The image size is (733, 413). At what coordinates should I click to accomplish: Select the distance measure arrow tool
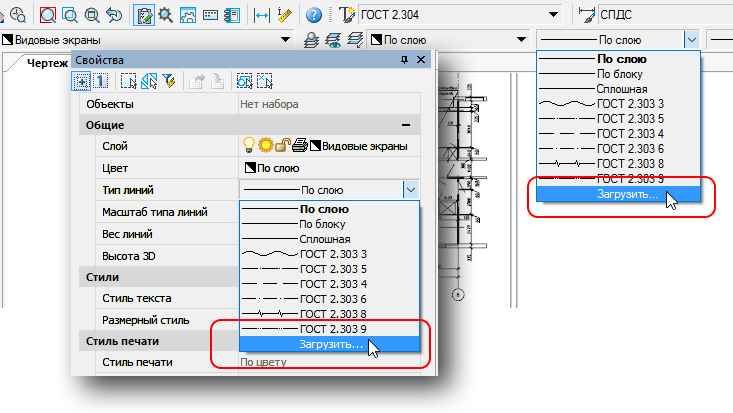pos(261,15)
